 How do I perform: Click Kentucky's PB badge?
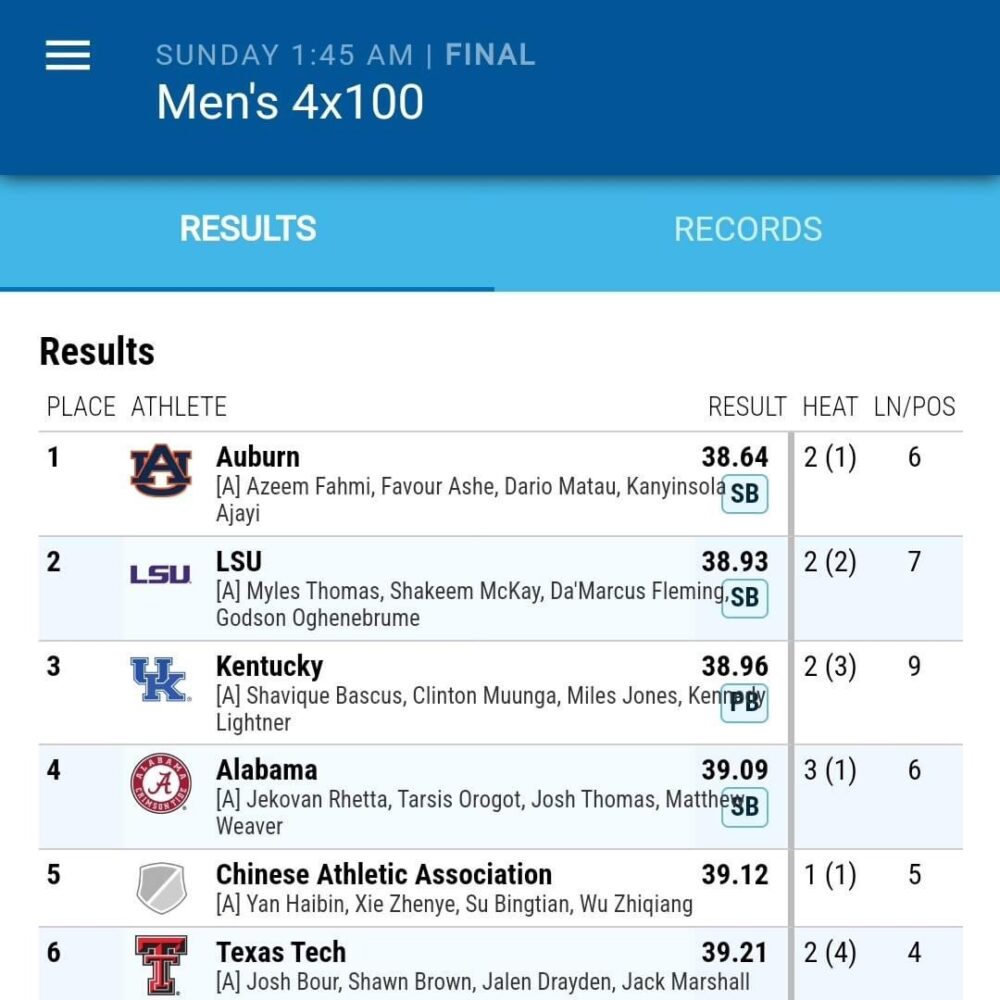tap(744, 702)
